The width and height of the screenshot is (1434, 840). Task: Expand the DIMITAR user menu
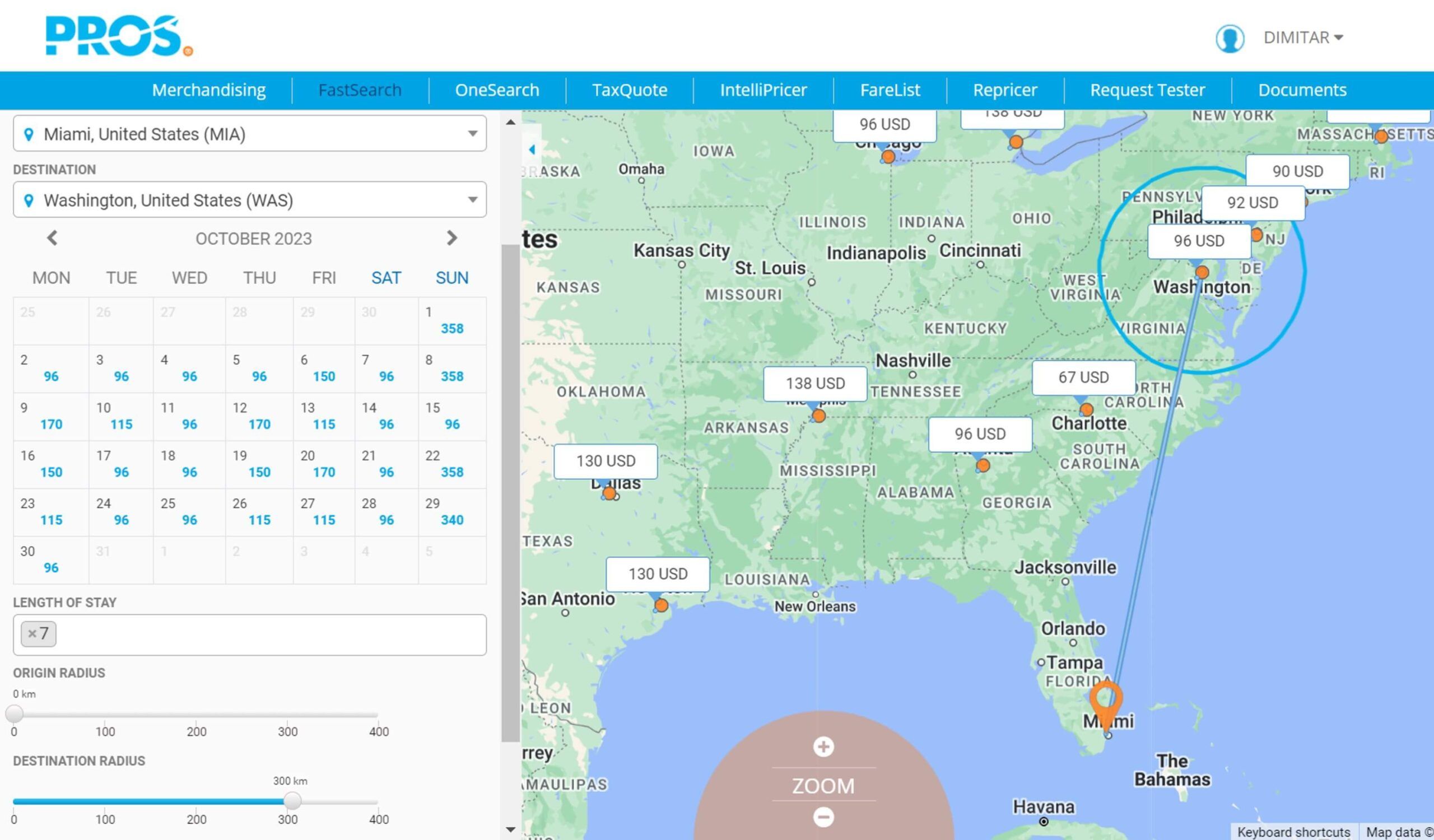1303,38
